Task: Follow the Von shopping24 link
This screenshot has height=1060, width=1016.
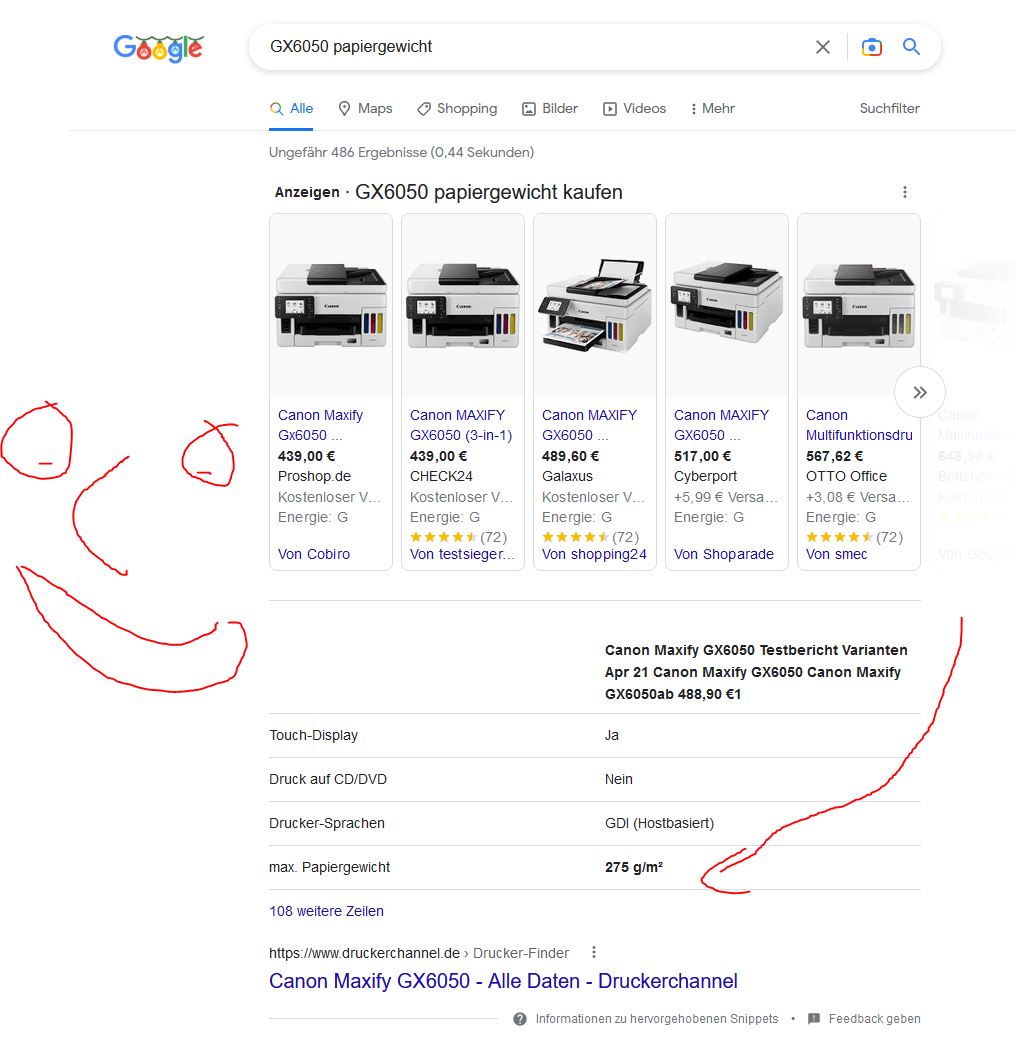Action: pos(594,554)
